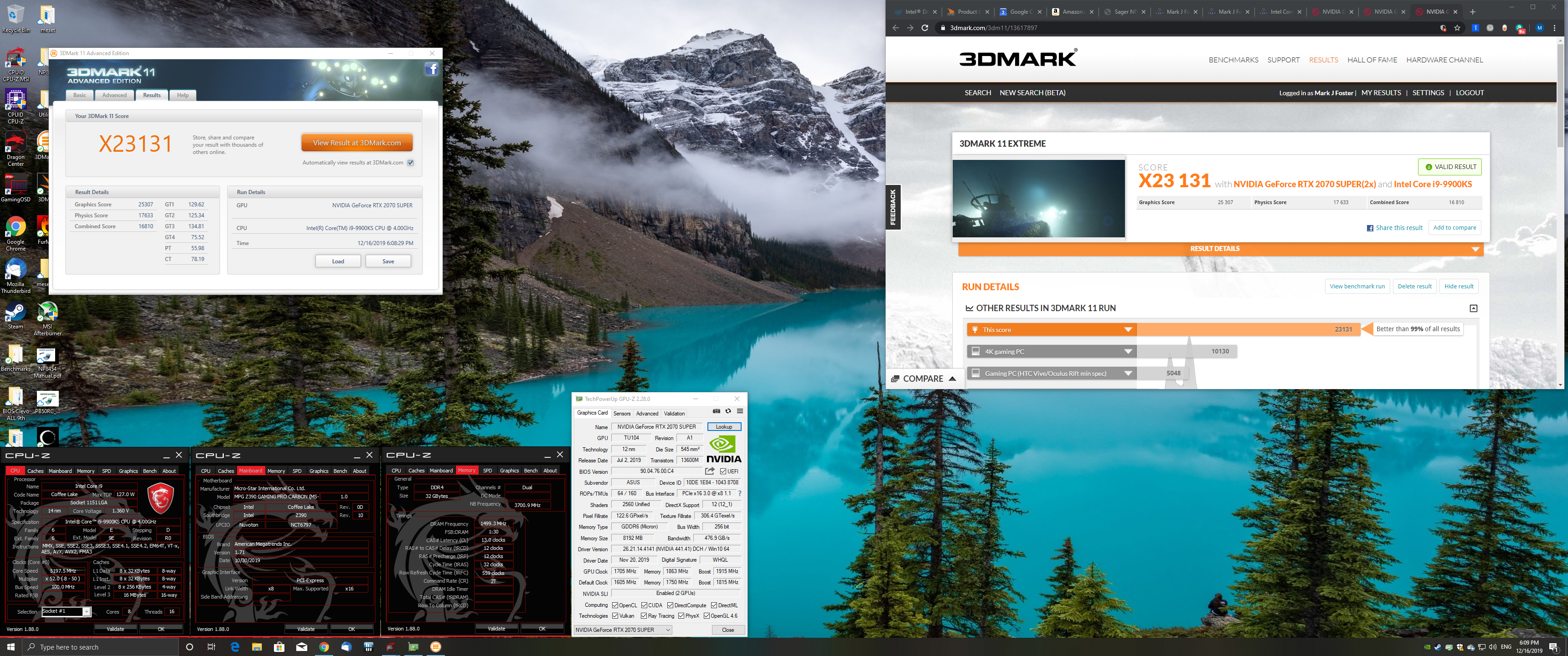Open the GPU selection dropdown in GPU-Z
This screenshot has width=1568, height=656.
pyautogui.click(x=623, y=630)
